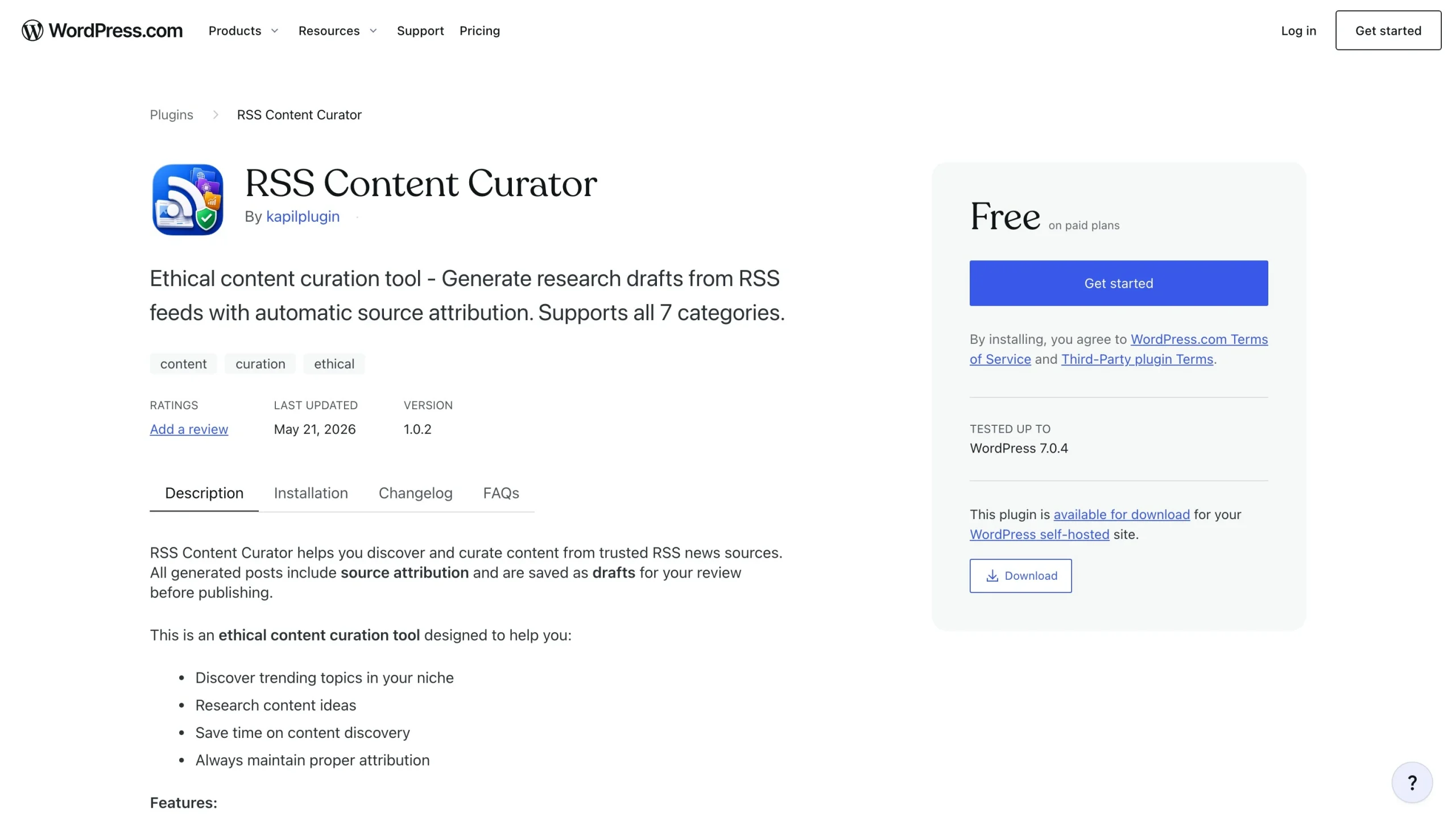Viewport: 1456px width, 826px height.
Task: Click the Free price heading
Action: (1005, 217)
